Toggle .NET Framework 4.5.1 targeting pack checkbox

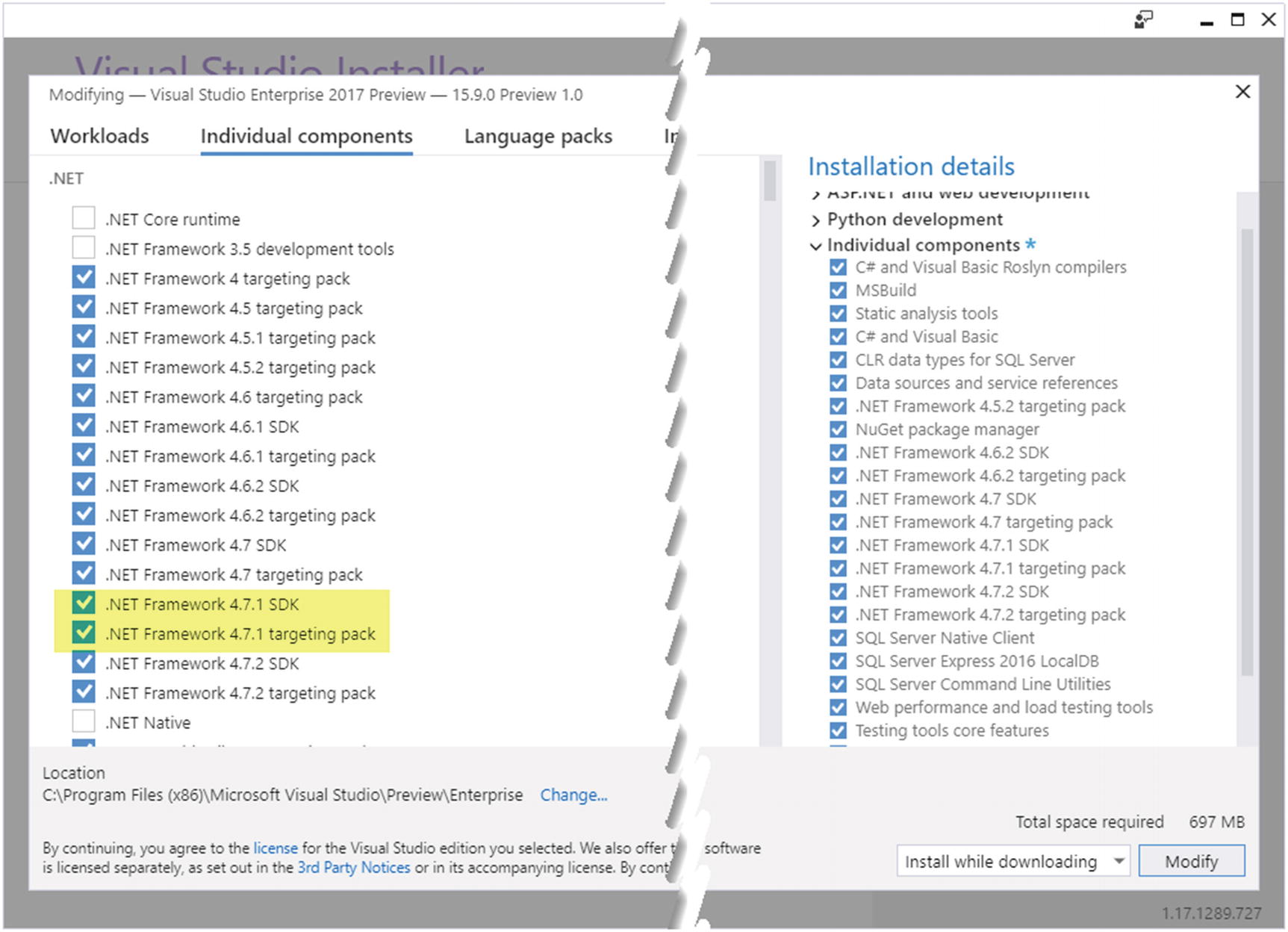pyautogui.click(x=84, y=336)
